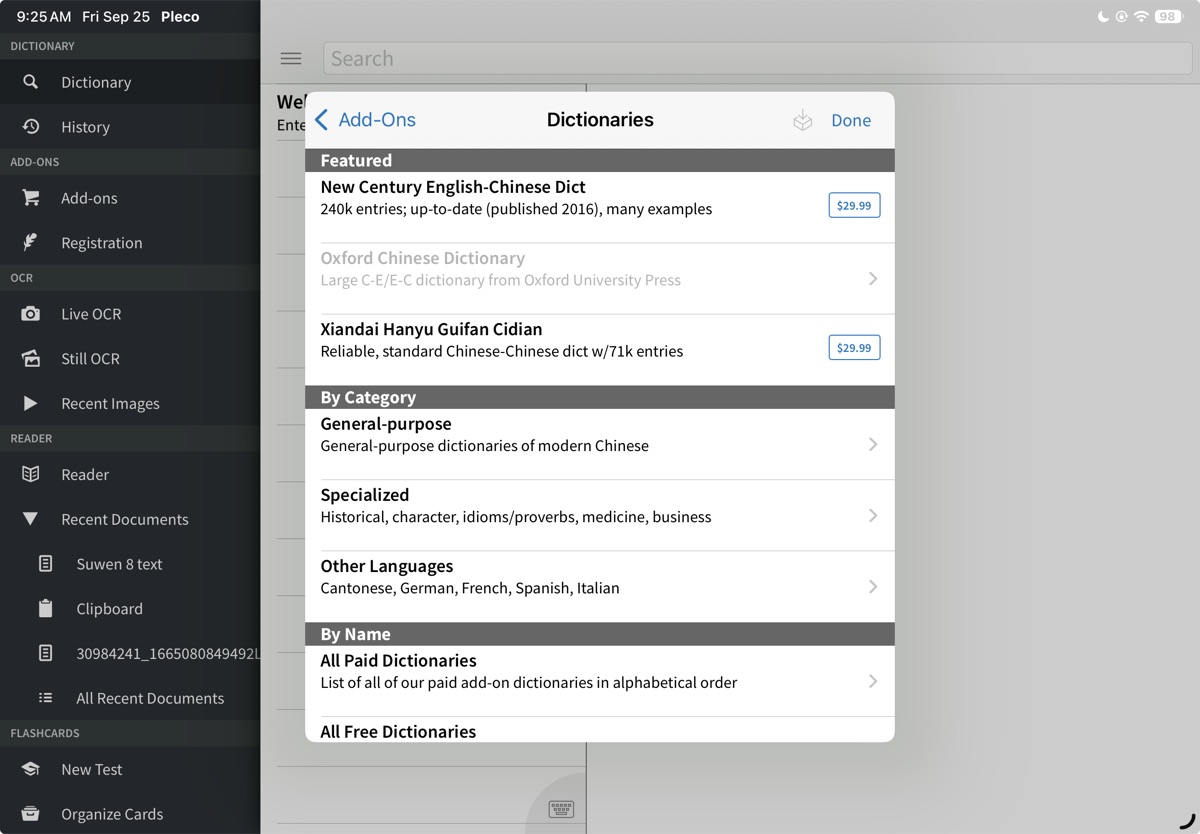Open All Recent Documents list

[x=130, y=698]
